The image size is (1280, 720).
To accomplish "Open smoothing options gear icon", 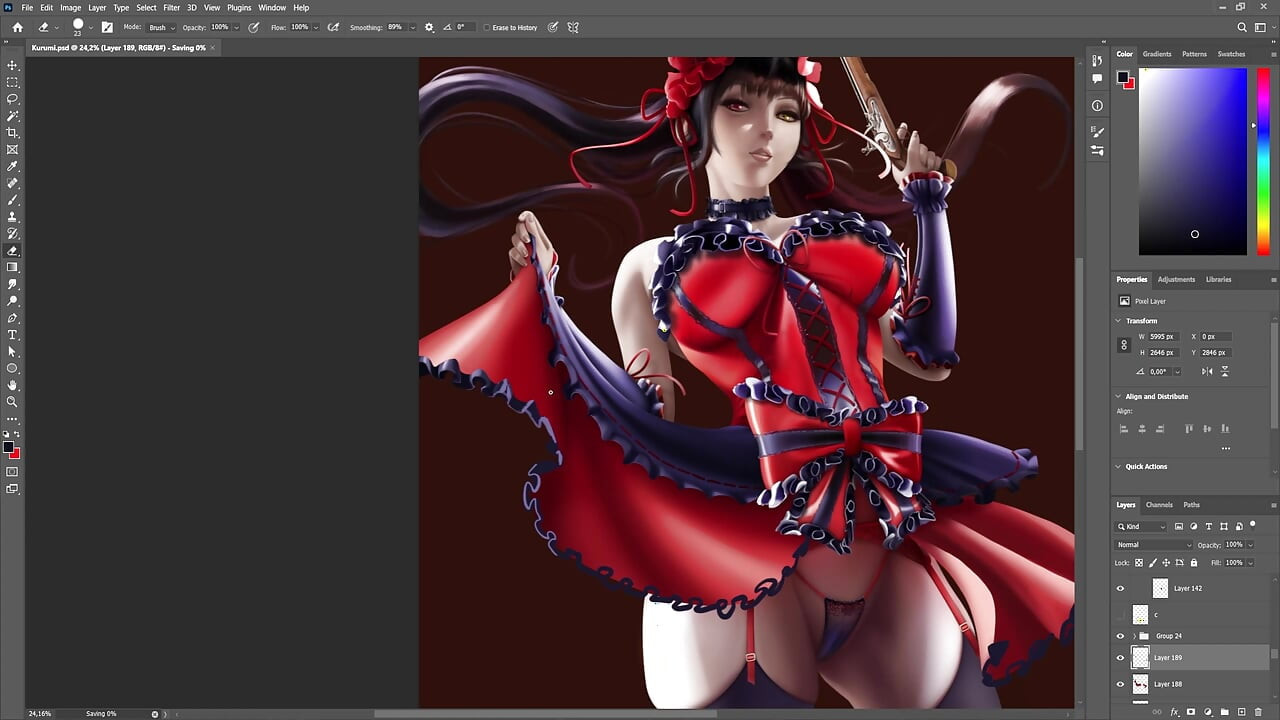I will click(x=429, y=27).
